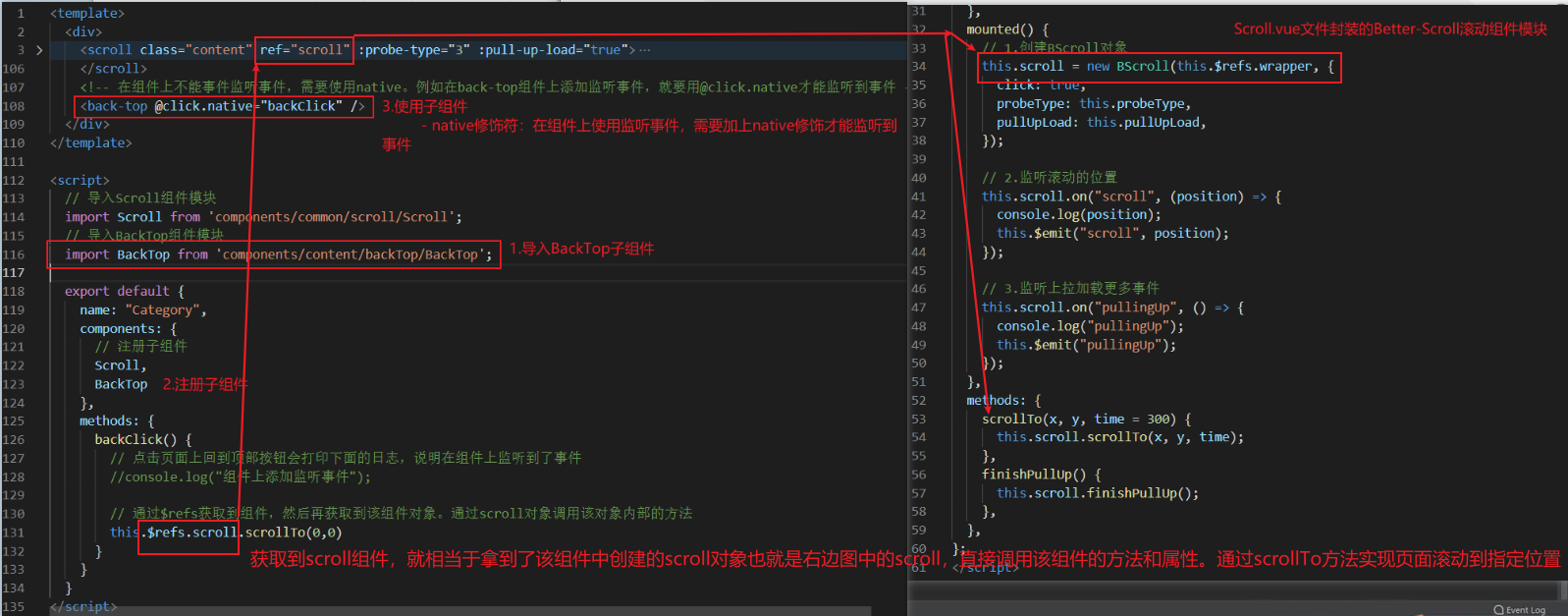
Task: Click the <back-top tag name
Action: [114, 106]
